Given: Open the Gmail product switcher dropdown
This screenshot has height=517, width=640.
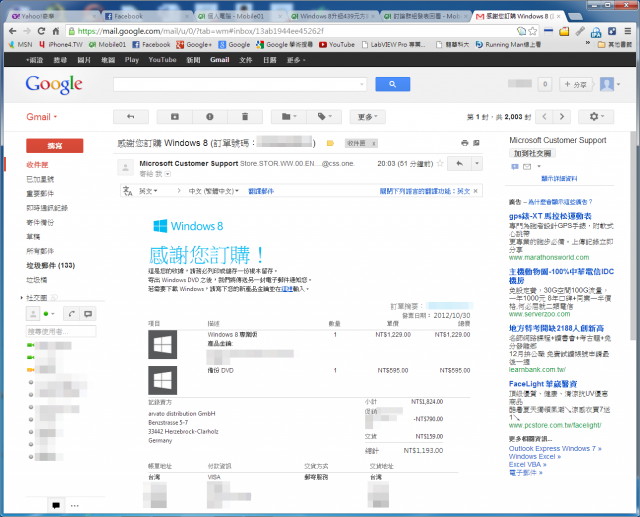Looking at the screenshot, I should point(42,117).
